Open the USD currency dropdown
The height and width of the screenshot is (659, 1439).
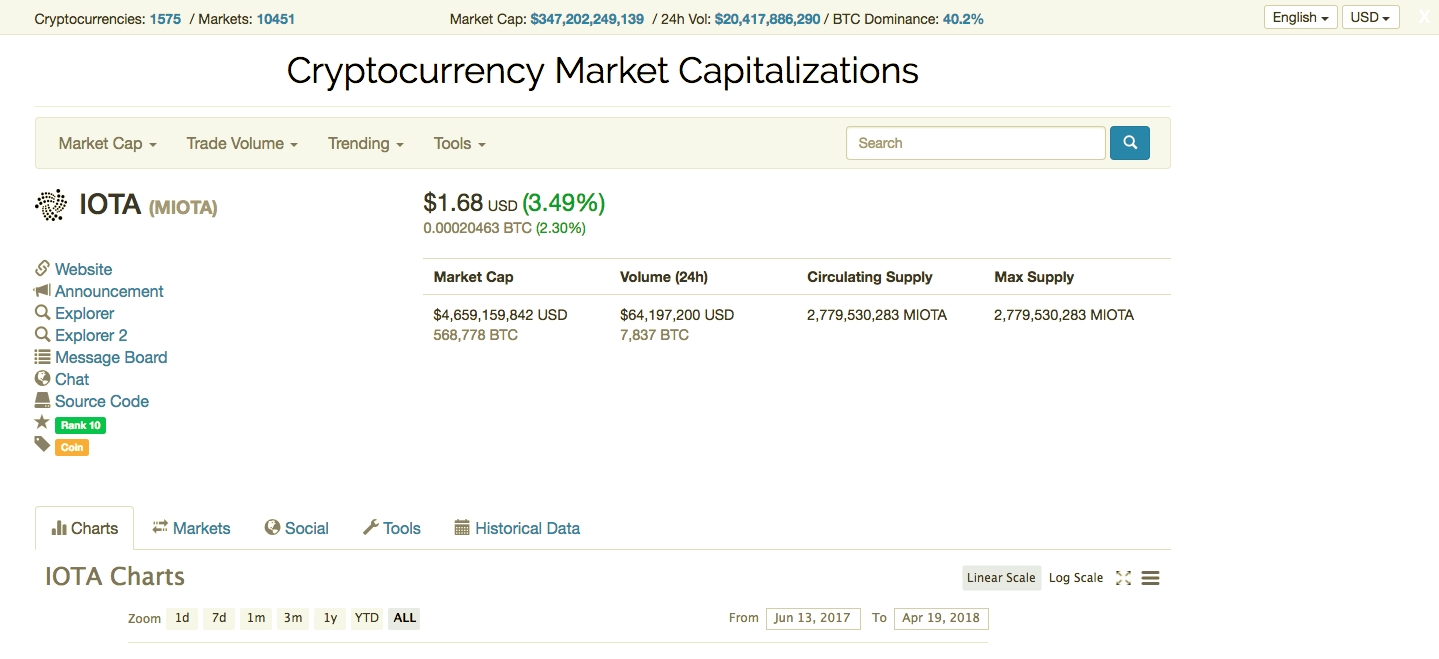[x=1370, y=17]
